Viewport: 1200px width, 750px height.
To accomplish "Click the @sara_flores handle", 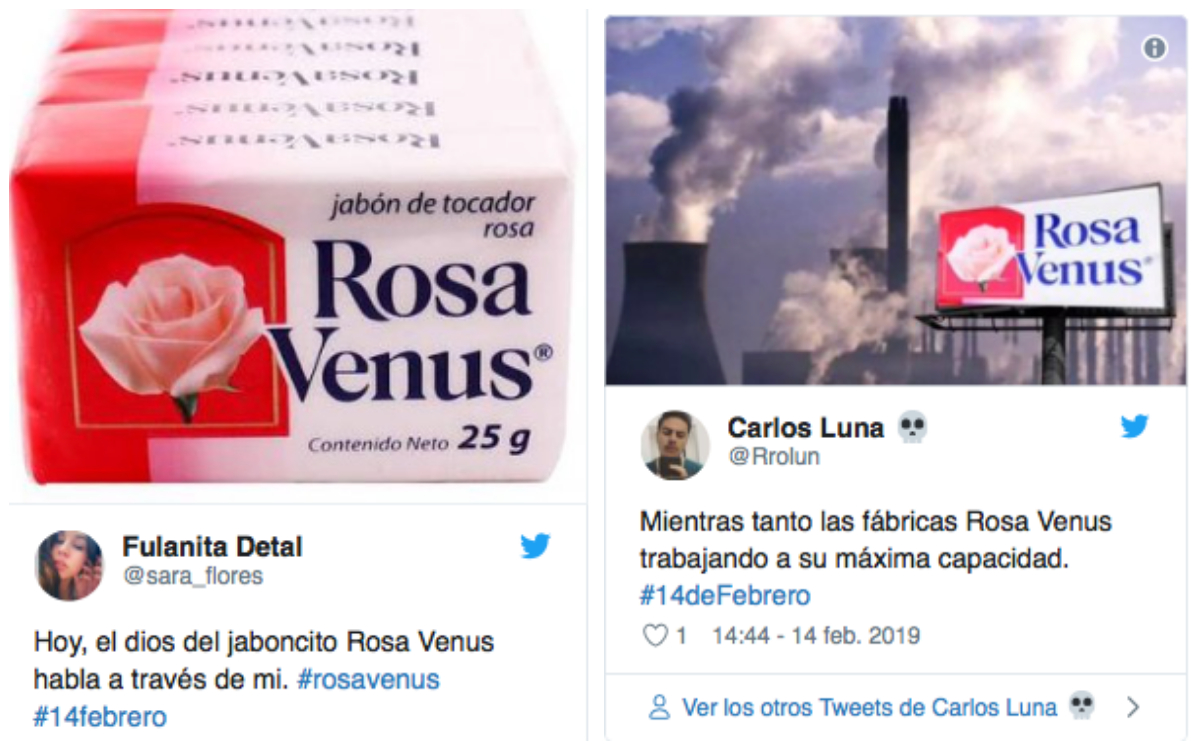I will point(193,576).
